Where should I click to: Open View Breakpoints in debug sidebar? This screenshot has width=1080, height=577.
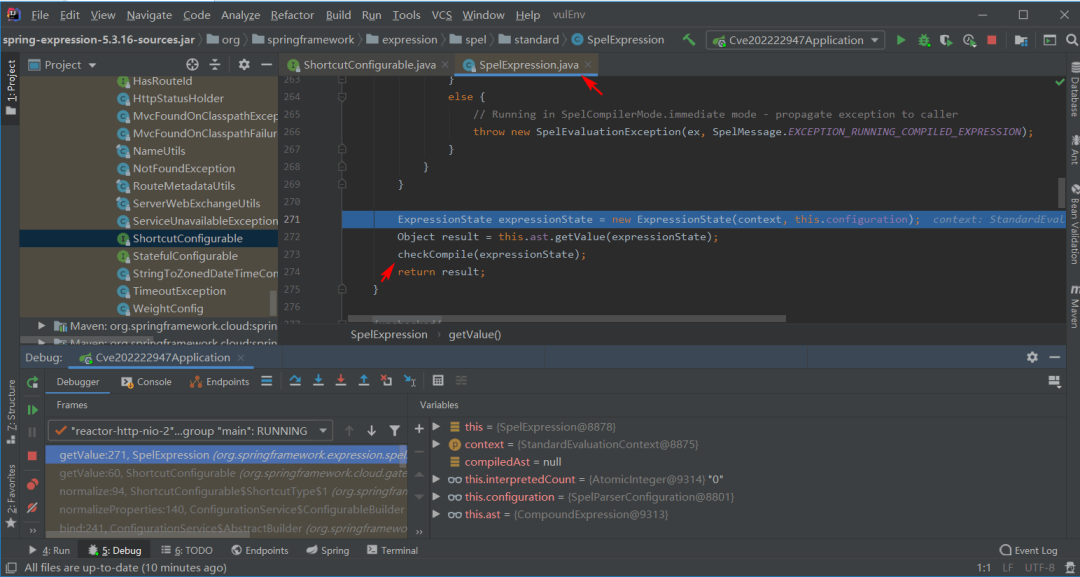(33, 484)
